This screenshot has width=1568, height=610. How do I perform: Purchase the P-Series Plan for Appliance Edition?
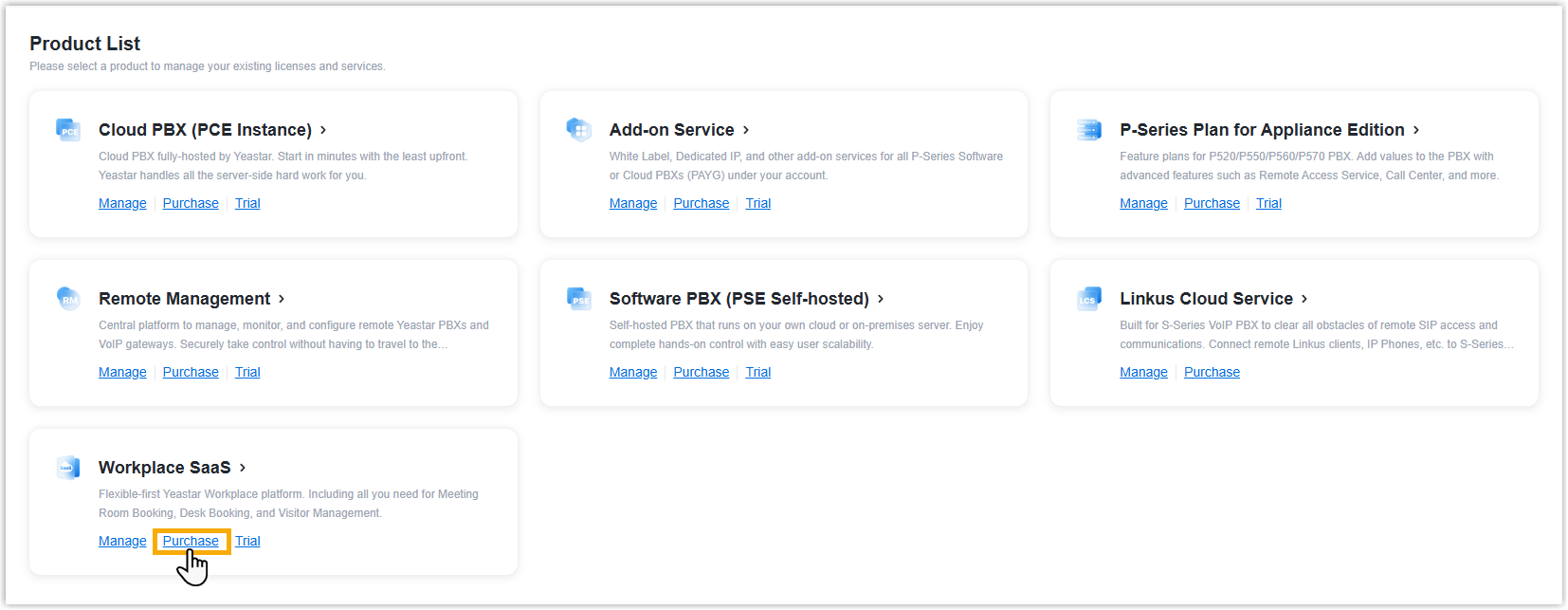pyautogui.click(x=1212, y=203)
